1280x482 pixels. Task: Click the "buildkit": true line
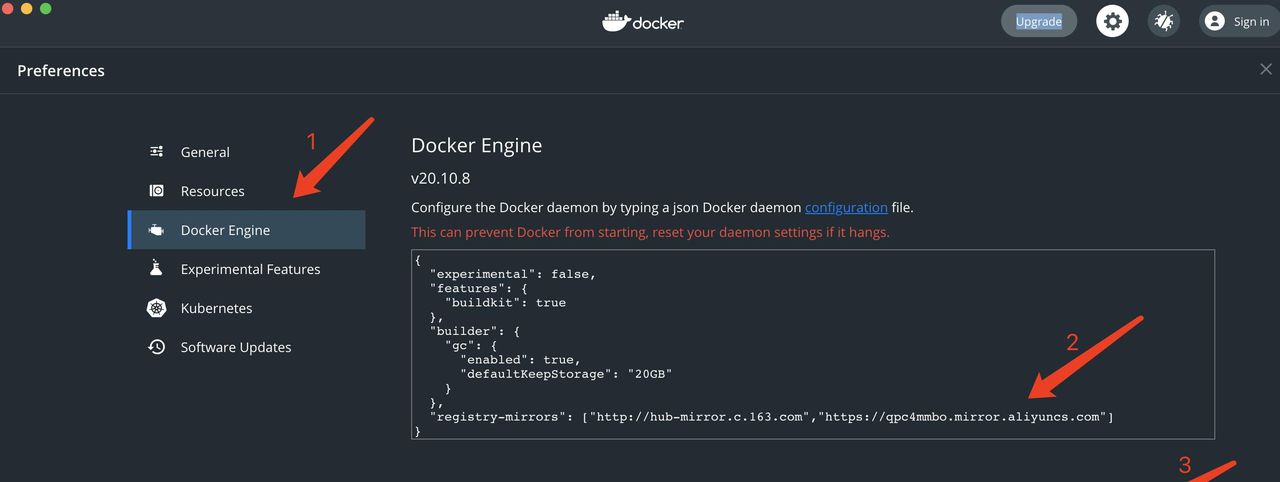click(505, 302)
